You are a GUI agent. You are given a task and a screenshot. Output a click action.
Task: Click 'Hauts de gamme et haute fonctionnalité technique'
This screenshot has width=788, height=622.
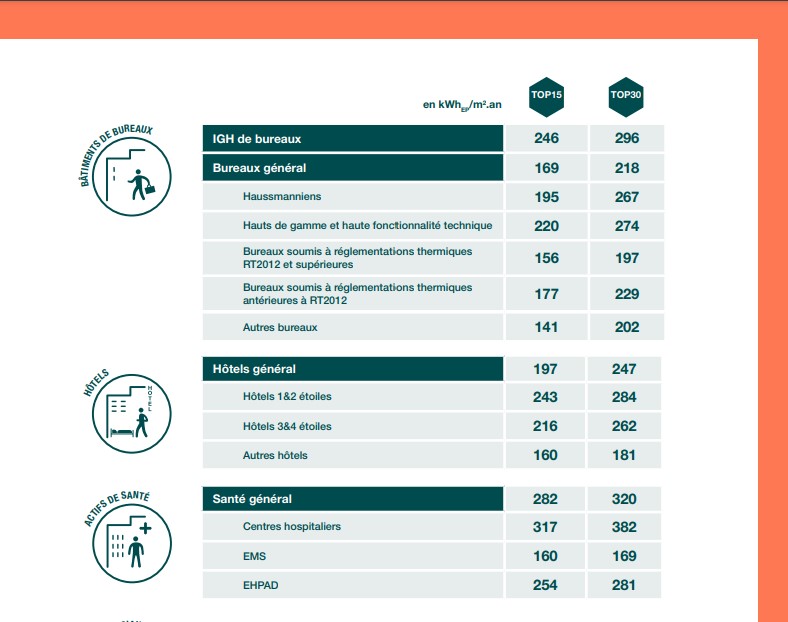point(367,226)
